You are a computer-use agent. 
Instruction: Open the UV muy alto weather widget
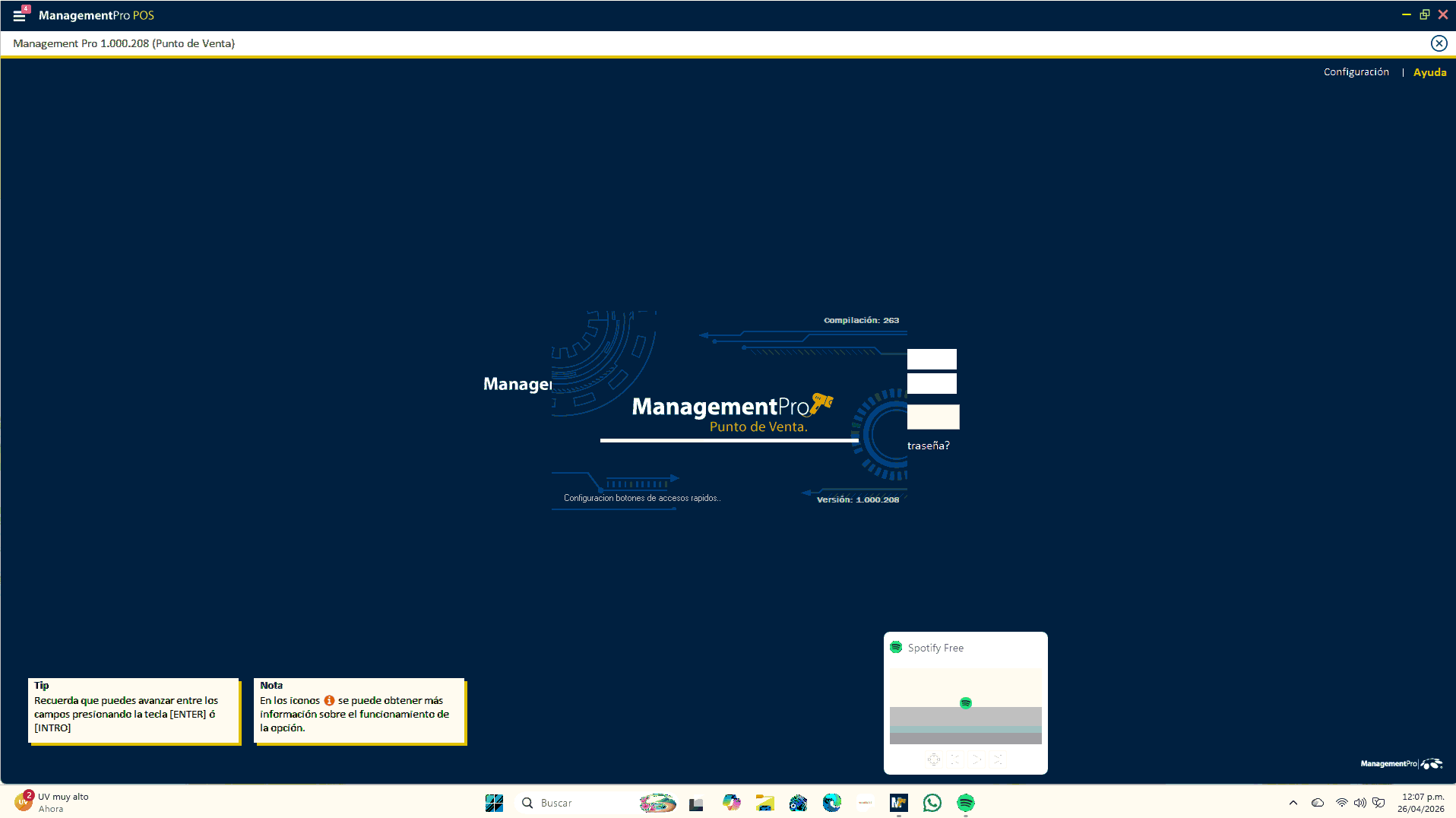coord(52,802)
